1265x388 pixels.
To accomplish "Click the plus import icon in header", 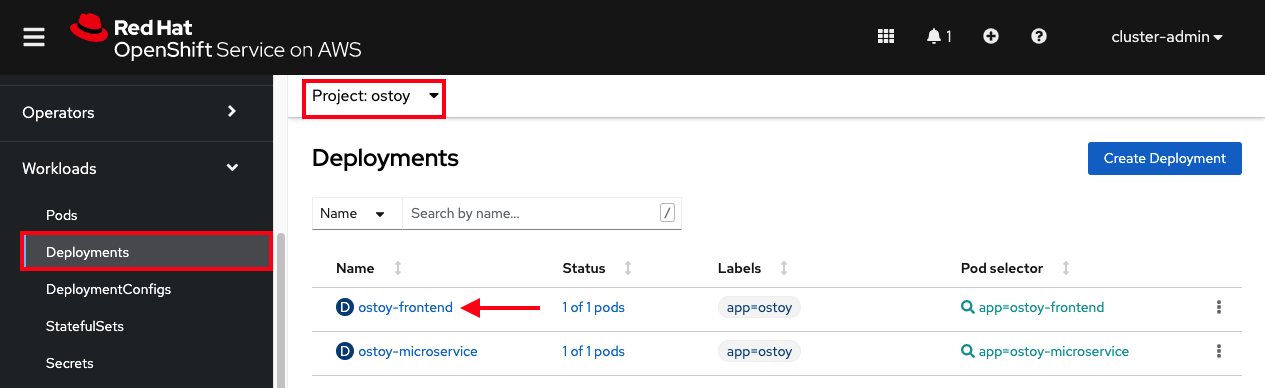I will pyautogui.click(x=991, y=36).
